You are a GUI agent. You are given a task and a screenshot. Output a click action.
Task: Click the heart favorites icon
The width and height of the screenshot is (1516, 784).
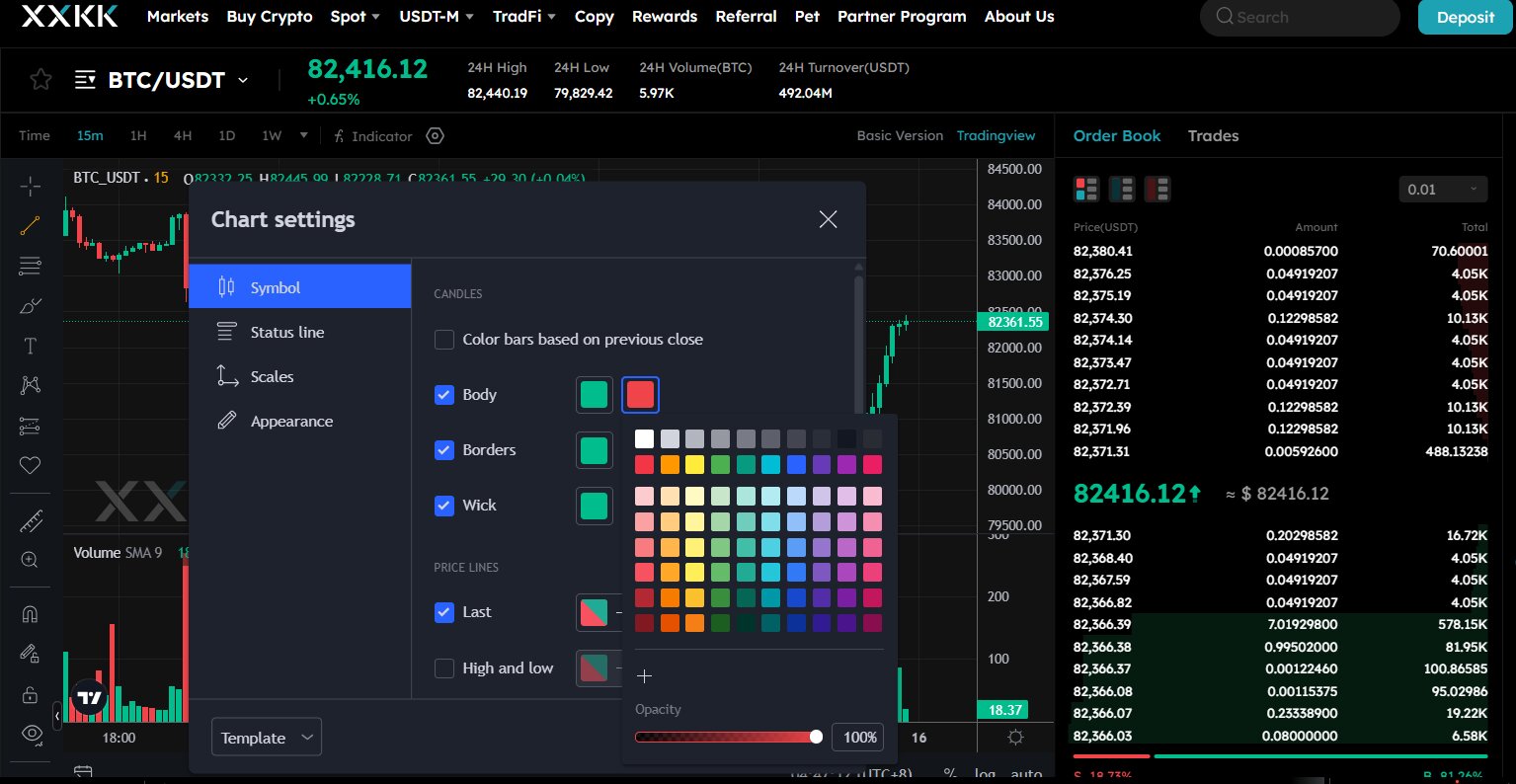[31, 465]
